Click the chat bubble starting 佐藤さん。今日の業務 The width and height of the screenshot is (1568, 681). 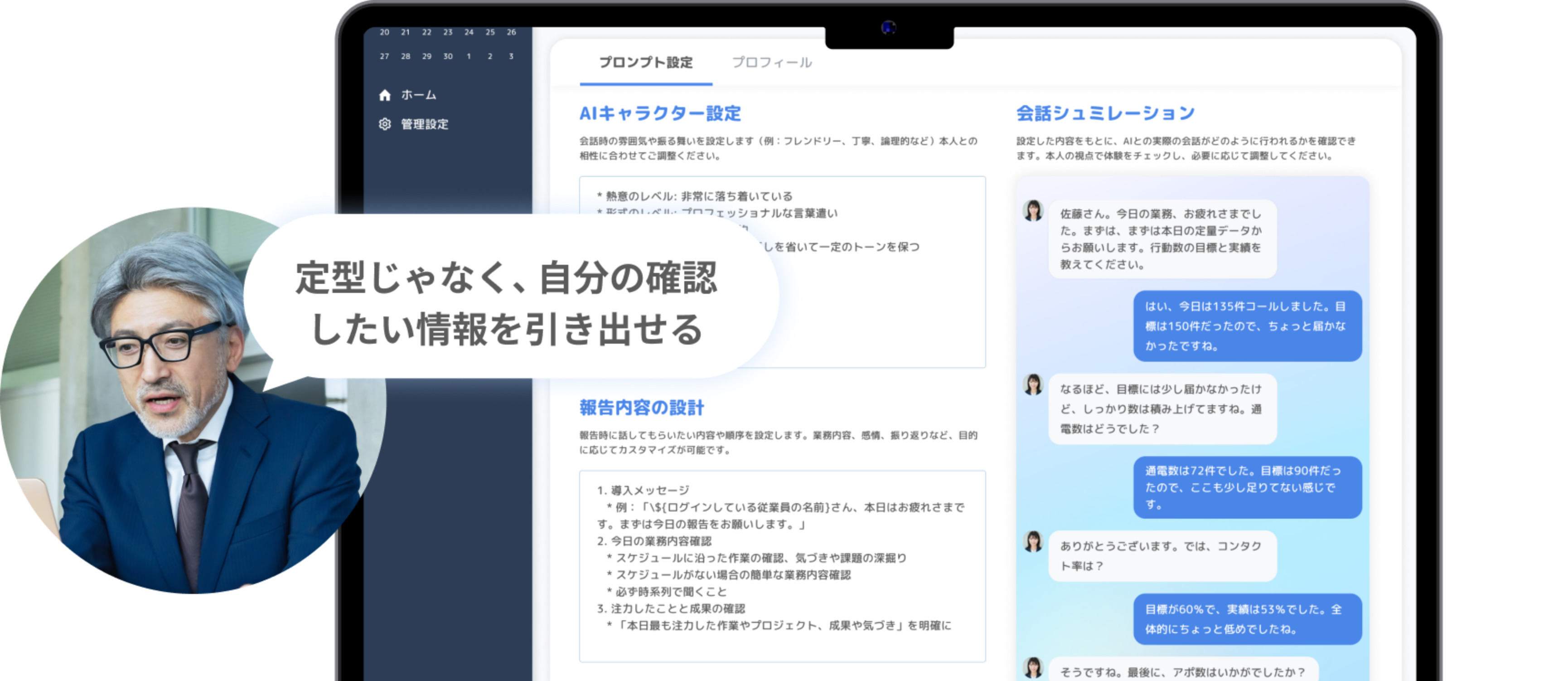tap(1162, 239)
